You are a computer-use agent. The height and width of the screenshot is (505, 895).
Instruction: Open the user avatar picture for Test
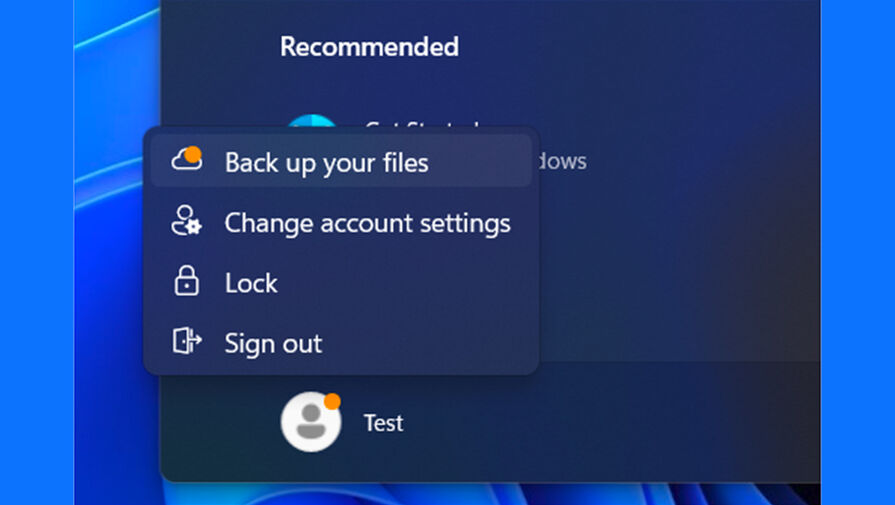coord(311,422)
